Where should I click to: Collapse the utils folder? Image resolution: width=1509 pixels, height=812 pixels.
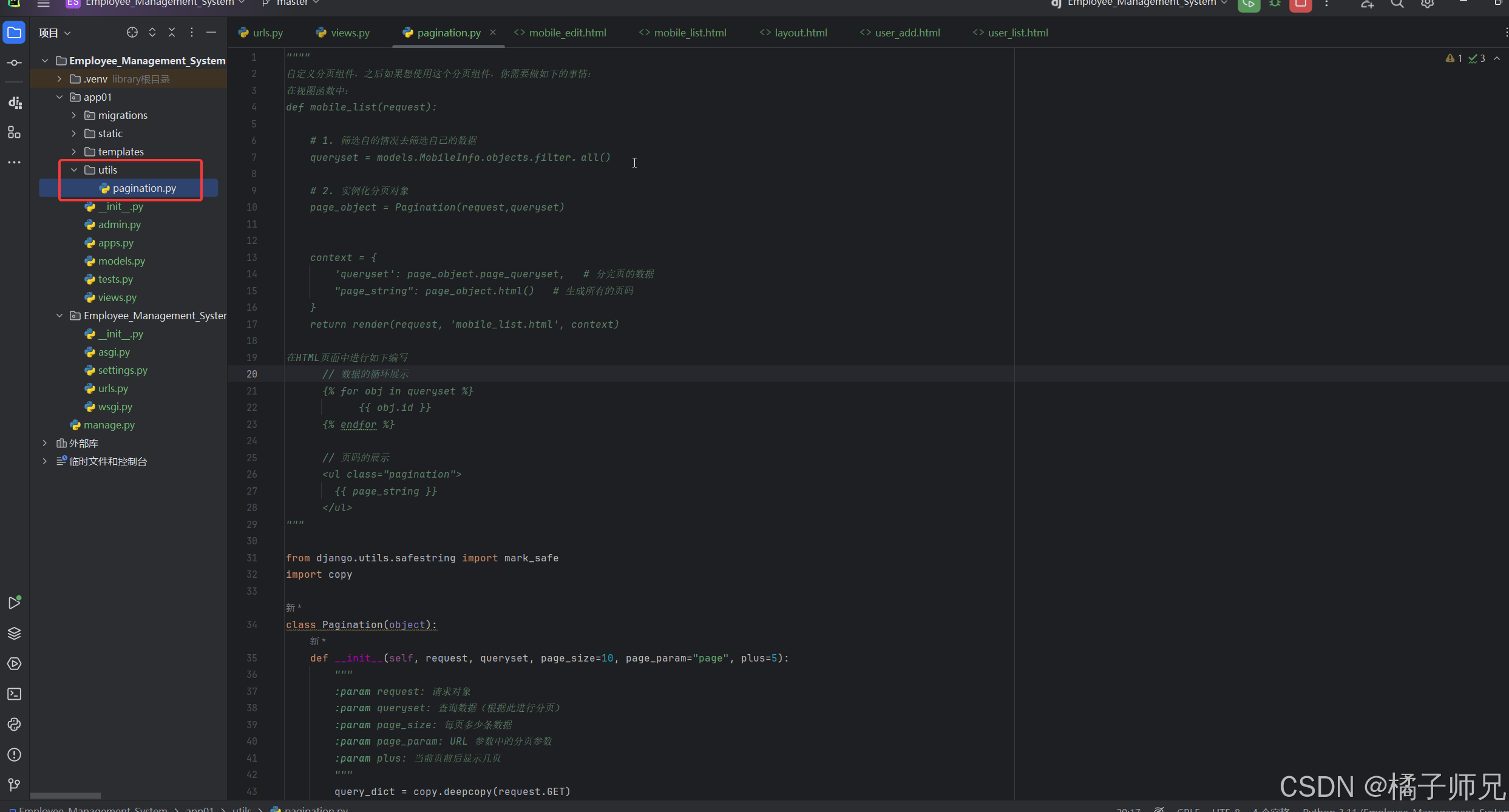(x=74, y=170)
